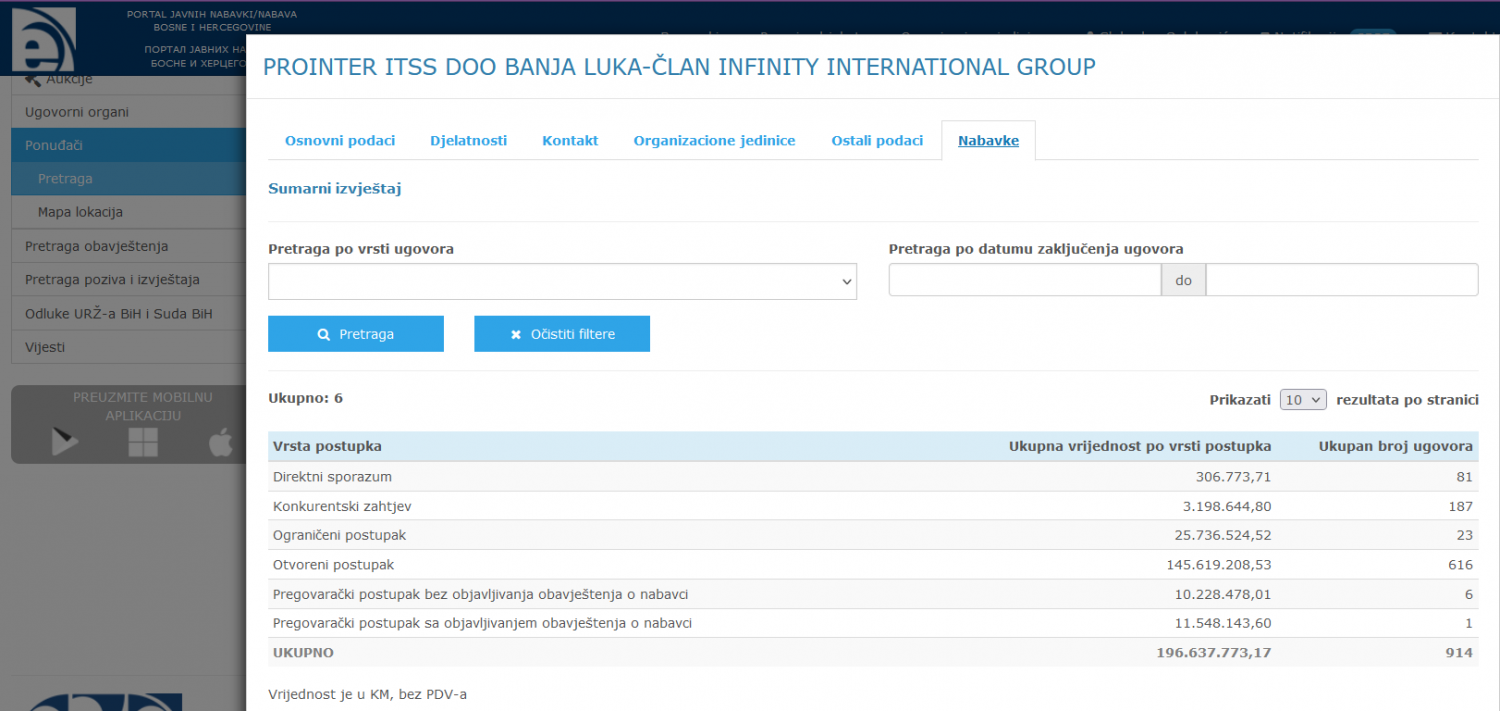The height and width of the screenshot is (711, 1500).
Task: Click the Vrsta postupka column header
Action: tap(327, 446)
